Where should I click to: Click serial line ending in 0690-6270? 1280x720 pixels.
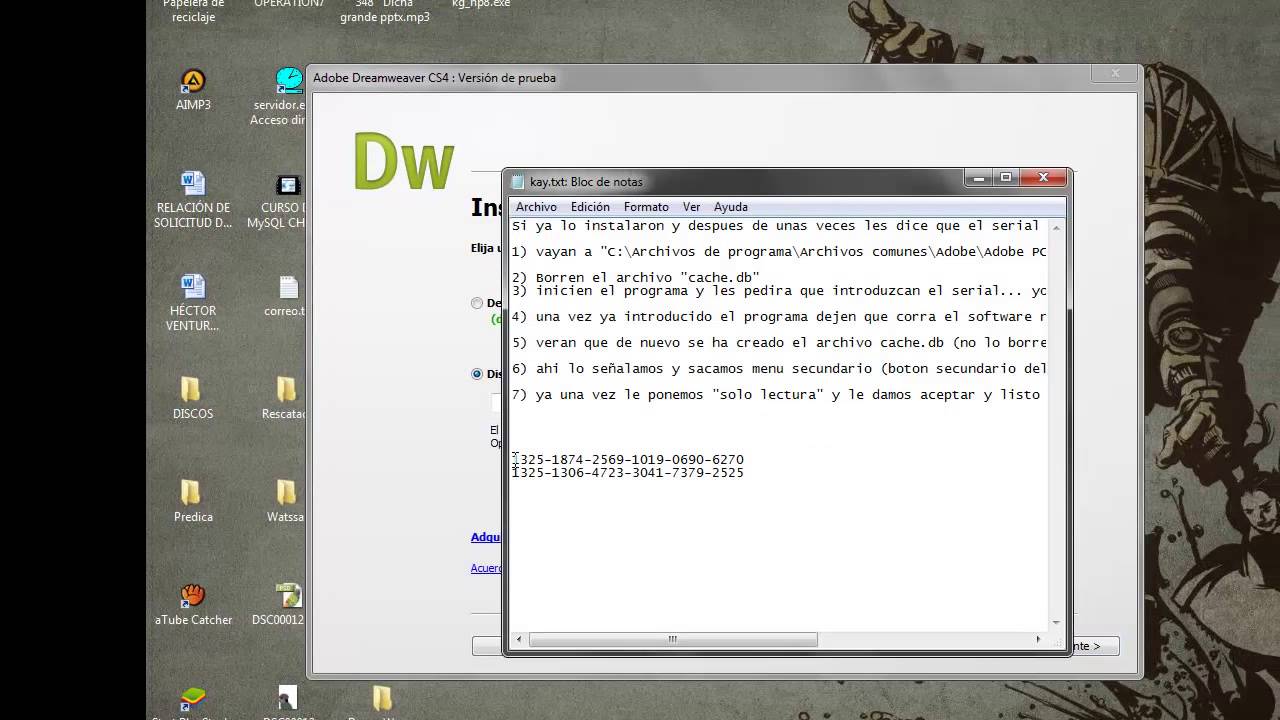click(628, 460)
